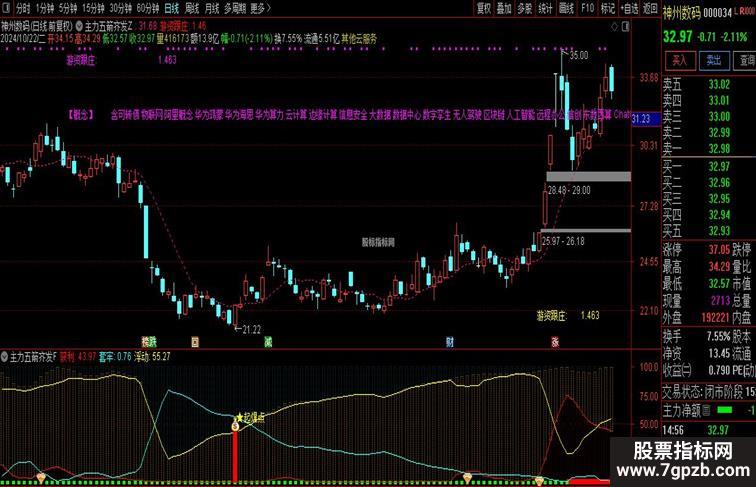This screenshot has height=487, width=756.
Task: Select the 15分钟 period tab
Action: coord(93,8)
